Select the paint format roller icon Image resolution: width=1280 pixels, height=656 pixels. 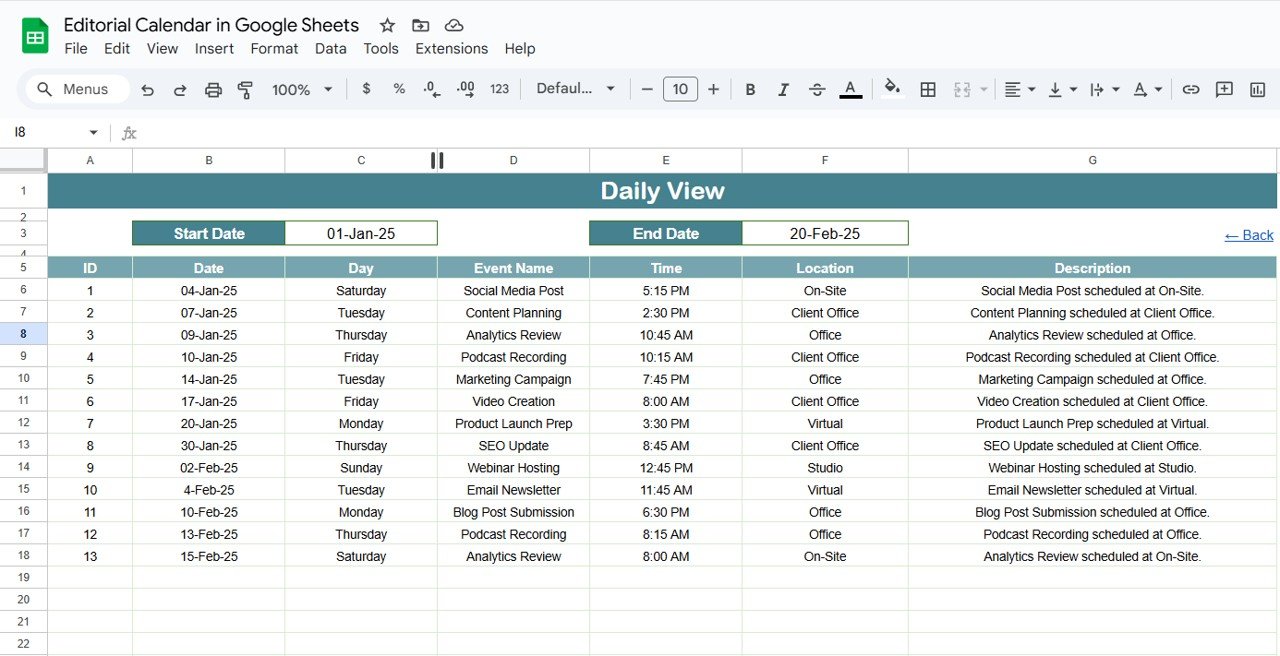(x=245, y=90)
